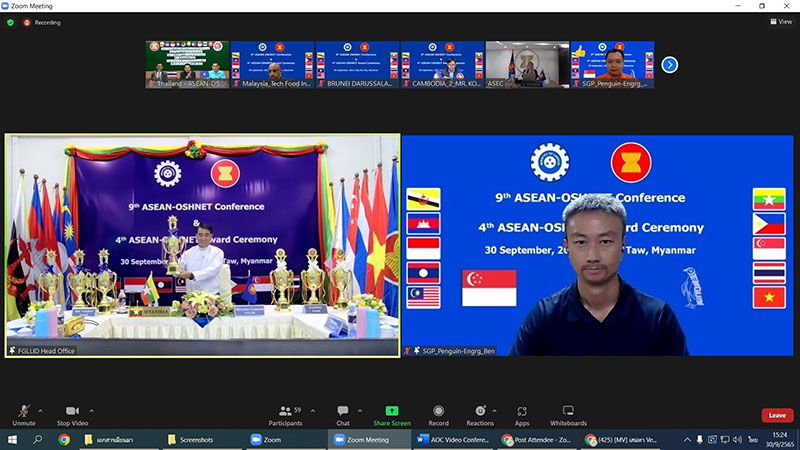Click the green encryption shield icon
The width and height of the screenshot is (800, 450).
pos(10,21)
